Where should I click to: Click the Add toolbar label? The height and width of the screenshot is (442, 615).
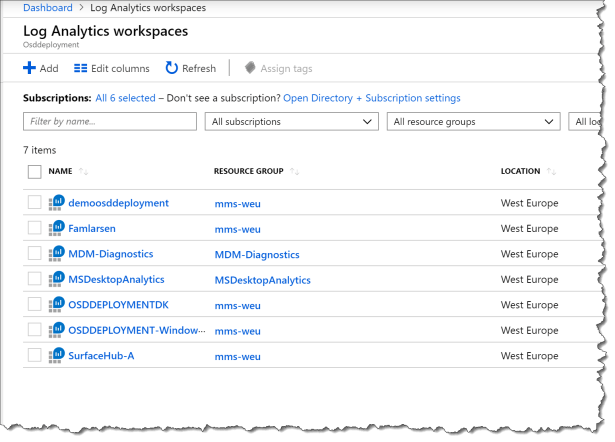(49, 69)
